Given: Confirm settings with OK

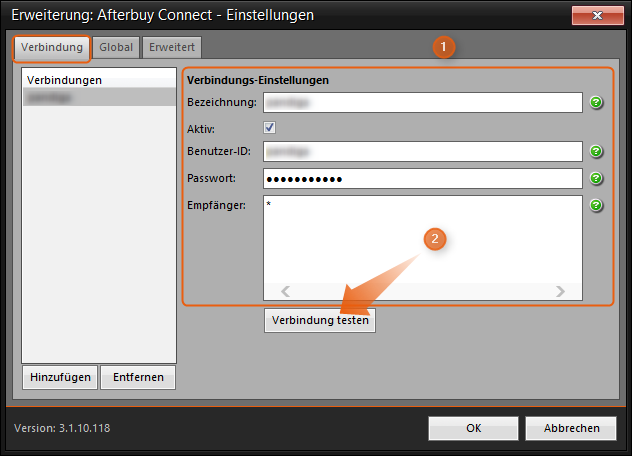Looking at the screenshot, I should [x=474, y=428].
